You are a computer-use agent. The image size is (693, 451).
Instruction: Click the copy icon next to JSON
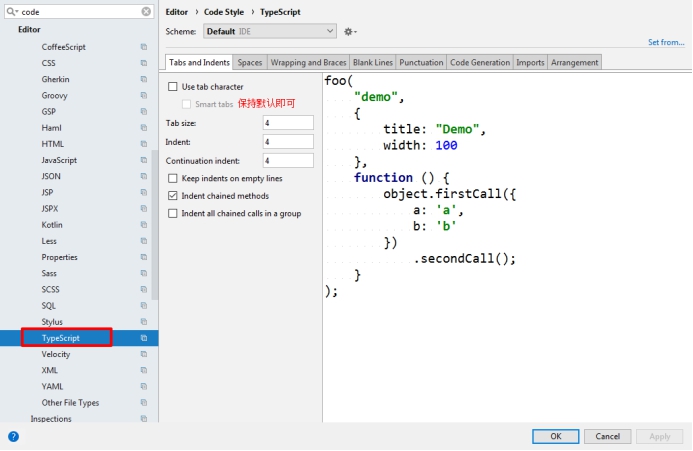144,176
